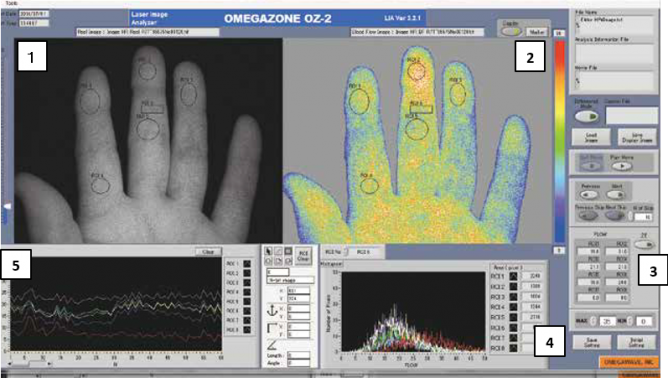Click the ROI No. stepper control
Image resolution: width=668 pixels, height=378 pixels.
coord(346,252)
